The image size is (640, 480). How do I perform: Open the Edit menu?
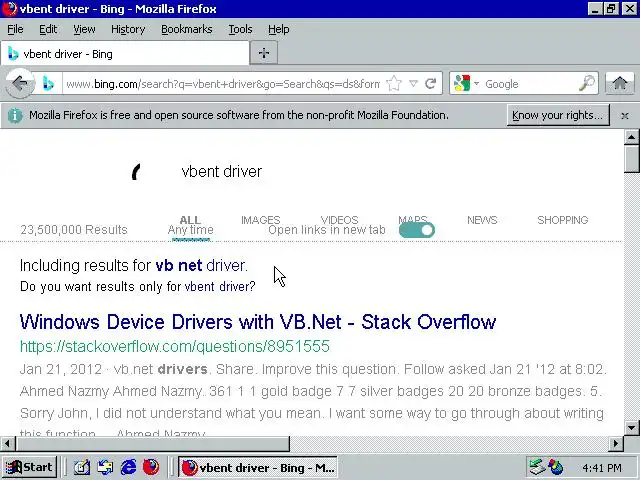[x=48, y=29]
